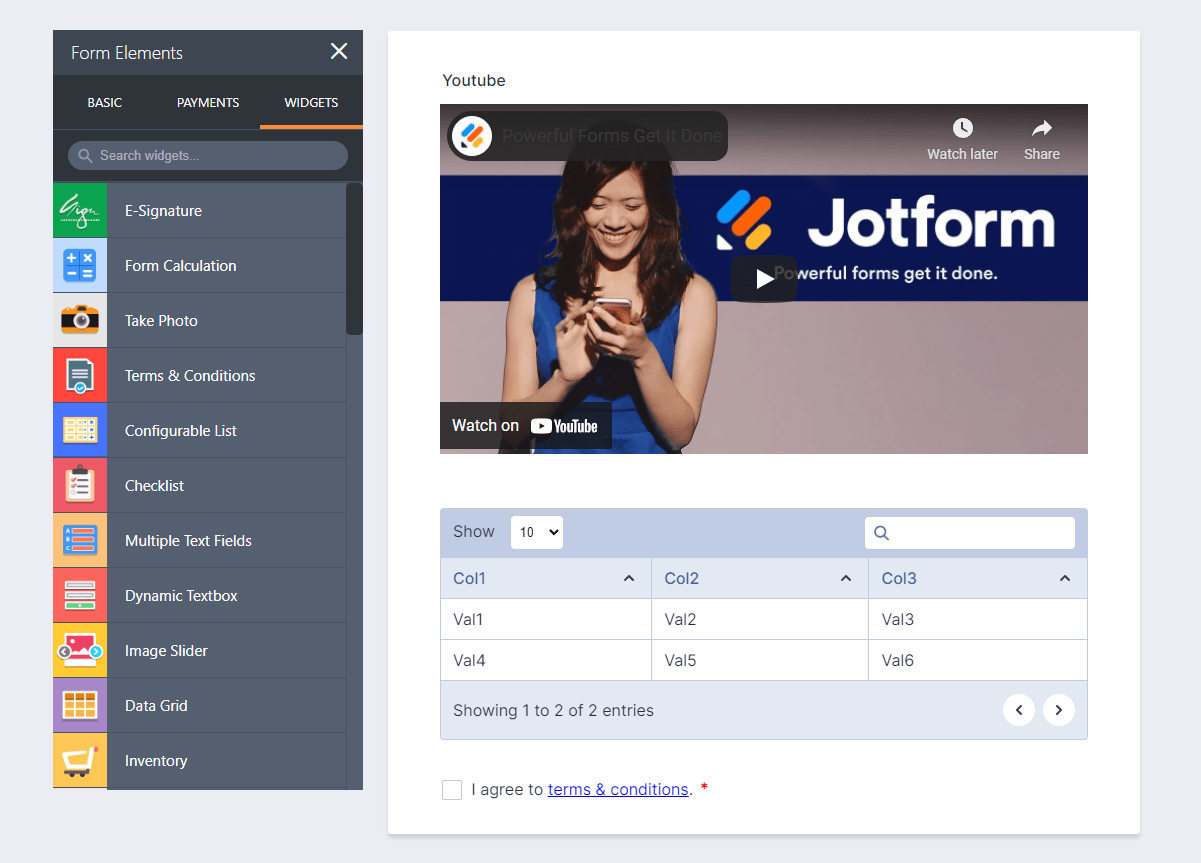Click the Multiple Text Fields icon
1201x863 pixels.
[80, 540]
